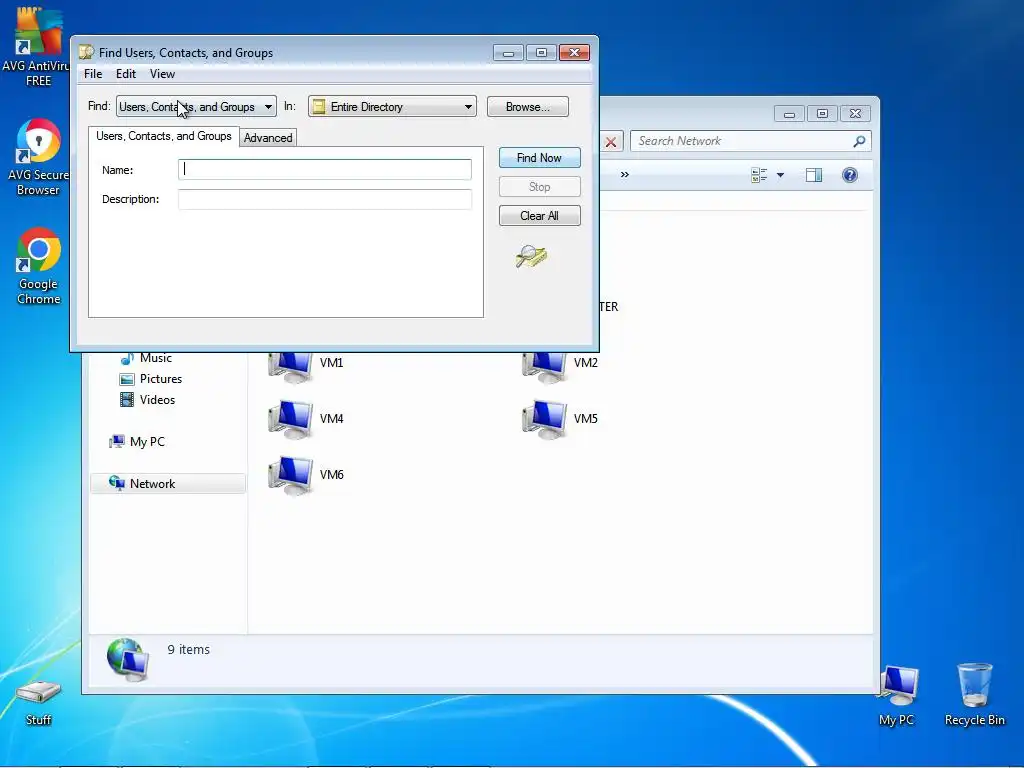This screenshot has height=768, width=1024.
Task: Click the Network globe icon in the status pane
Action: point(127,660)
